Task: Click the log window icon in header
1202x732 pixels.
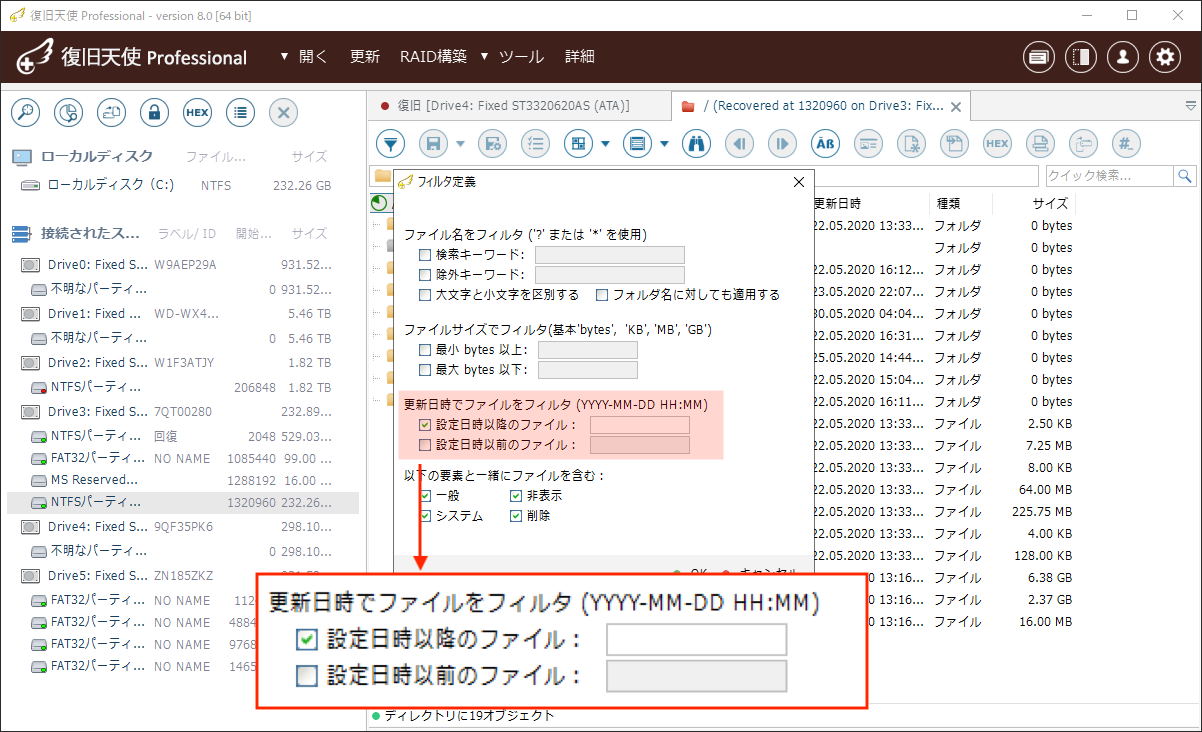Action: click(x=1039, y=57)
